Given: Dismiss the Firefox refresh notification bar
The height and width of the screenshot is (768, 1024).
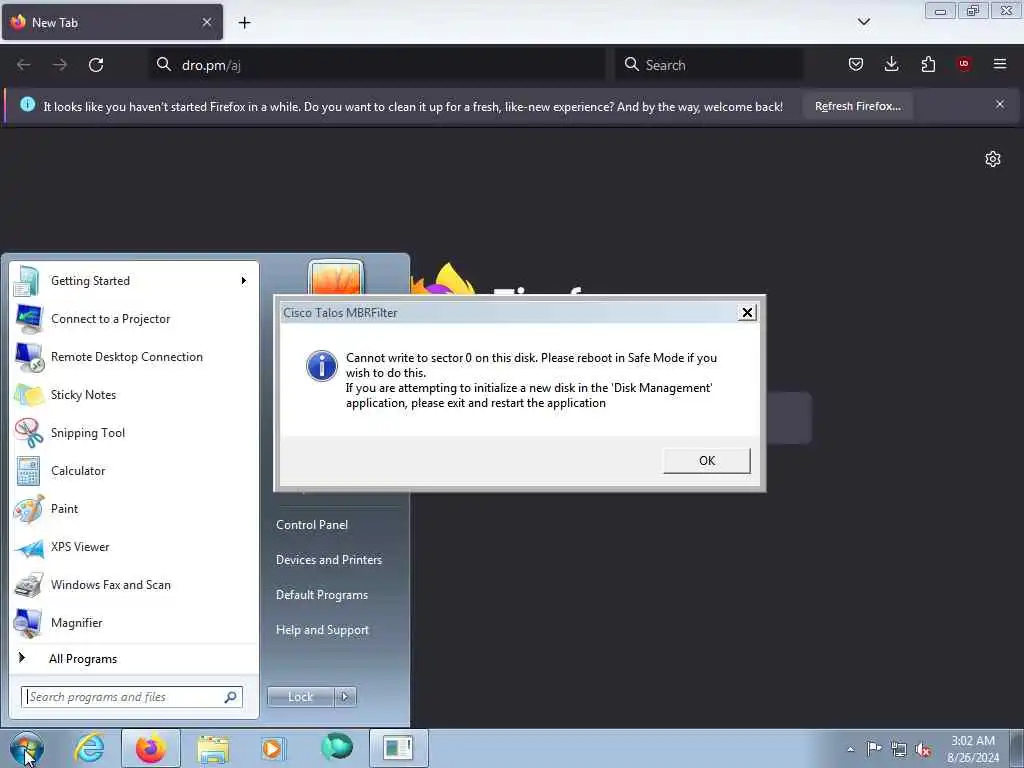Looking at the screenshot, I should click(x=1000, y=104).
